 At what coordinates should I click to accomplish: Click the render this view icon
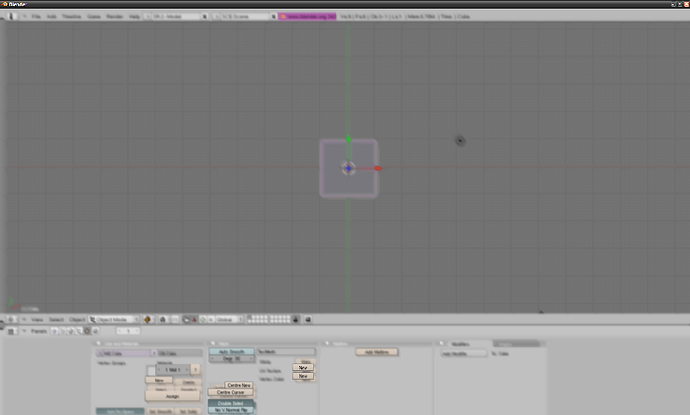308,320
